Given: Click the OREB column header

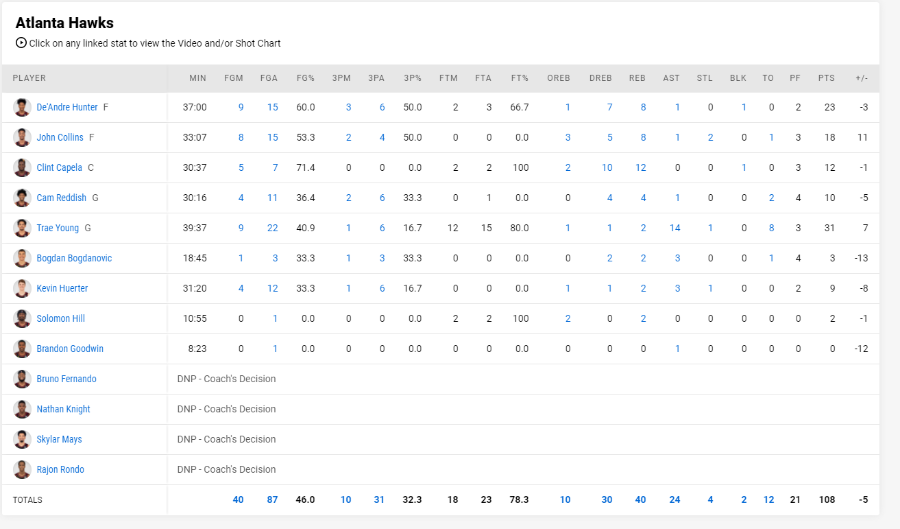Looking at the screenshot, I should pyautogui.click(x=558, y=78).
